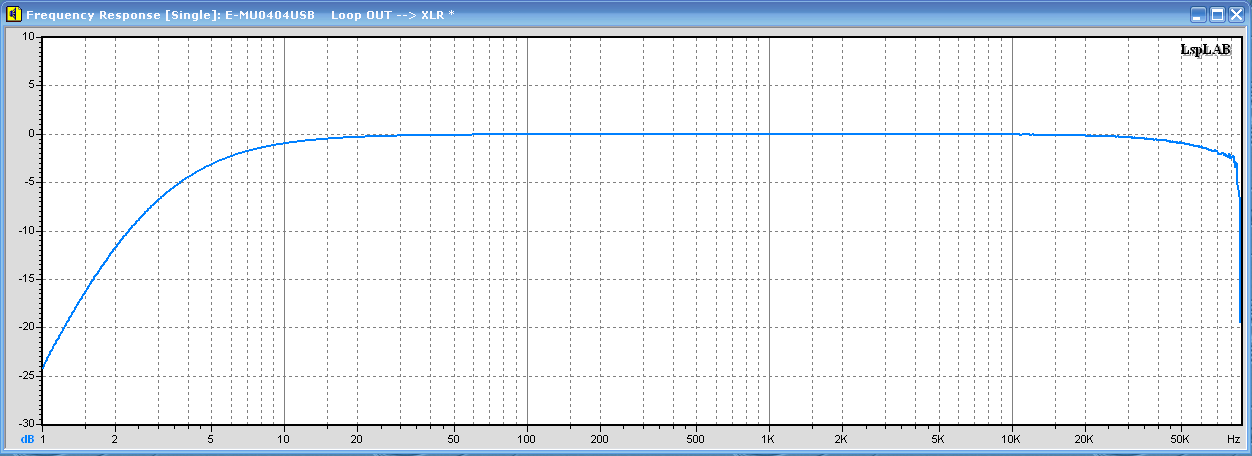Click the 200 Hz axis label
Viewport: 1252px width, 456px height.
coord(600,439)
